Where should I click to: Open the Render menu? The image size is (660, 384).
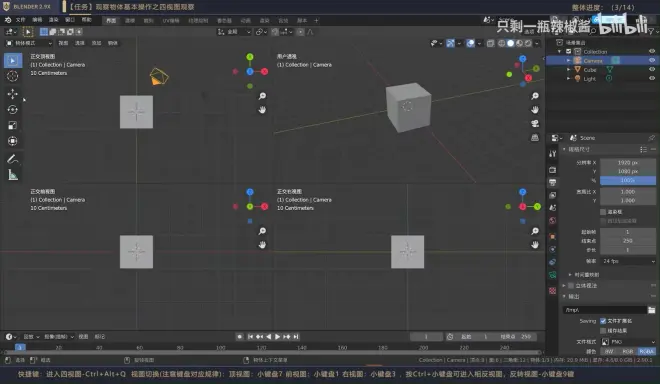53,20
